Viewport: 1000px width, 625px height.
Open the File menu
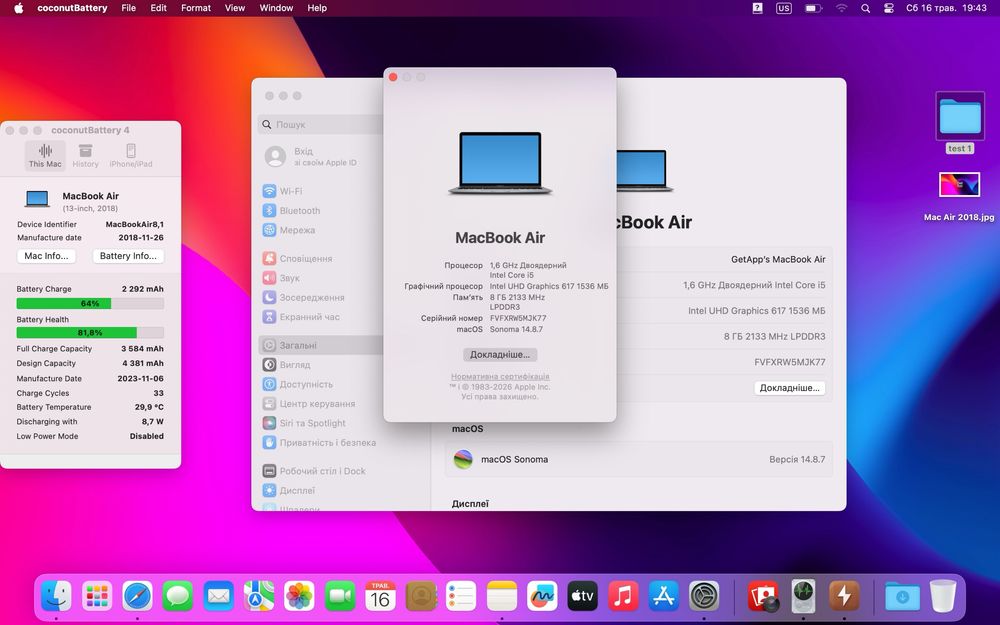129,8
